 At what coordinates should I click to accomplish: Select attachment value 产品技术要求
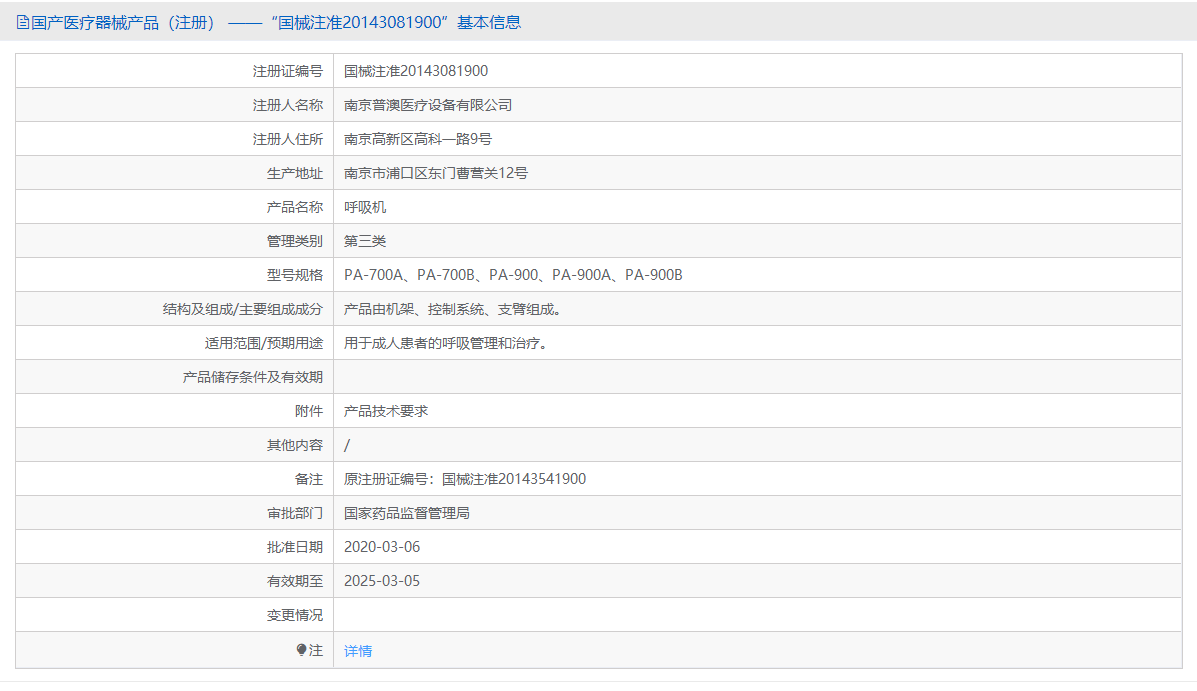click(x=386, y=411)
